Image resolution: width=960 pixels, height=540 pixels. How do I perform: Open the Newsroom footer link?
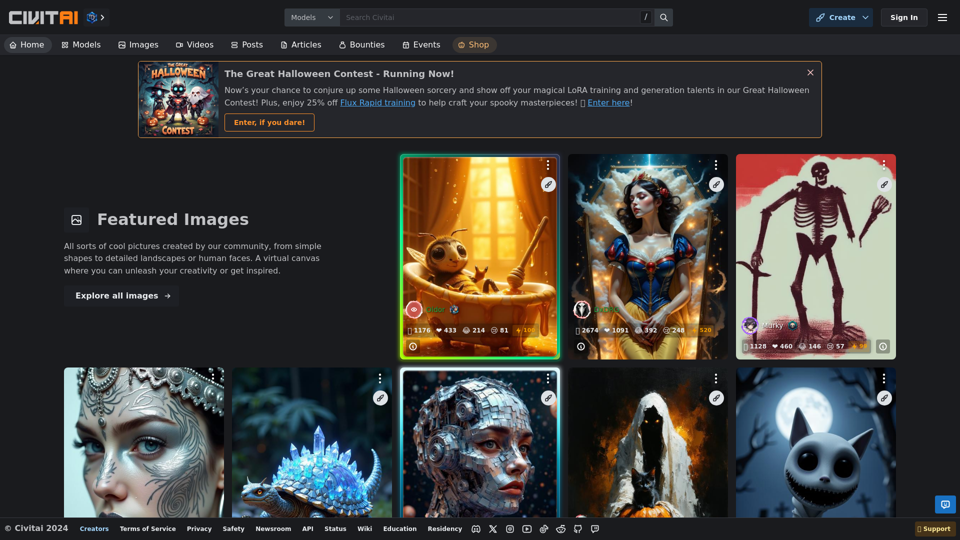coord(273,529)
